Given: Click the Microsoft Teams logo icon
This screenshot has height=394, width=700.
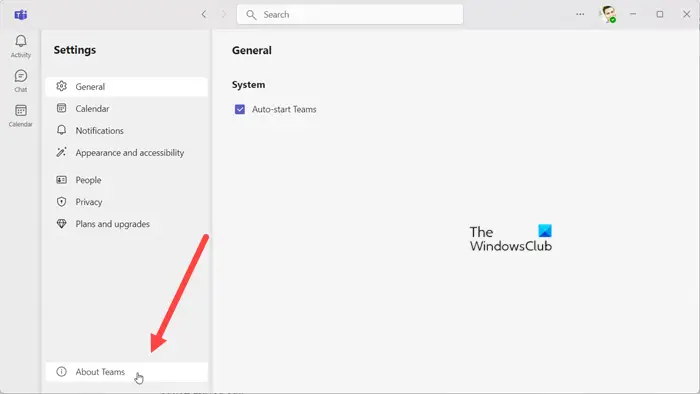Looking at the screenshot, I should pyautogui.click(x=21, y=15).
